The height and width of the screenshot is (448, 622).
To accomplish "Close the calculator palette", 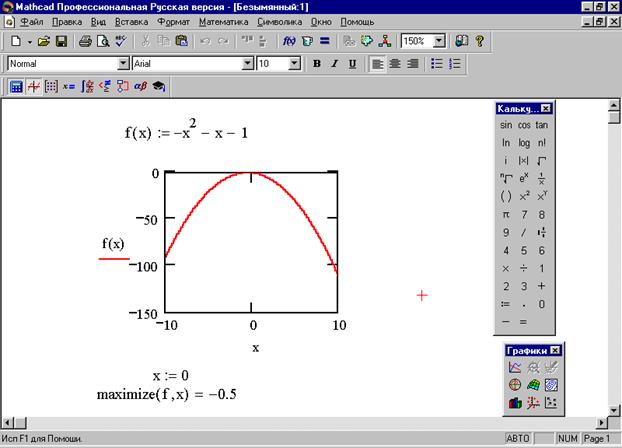I will pos(546,108).
